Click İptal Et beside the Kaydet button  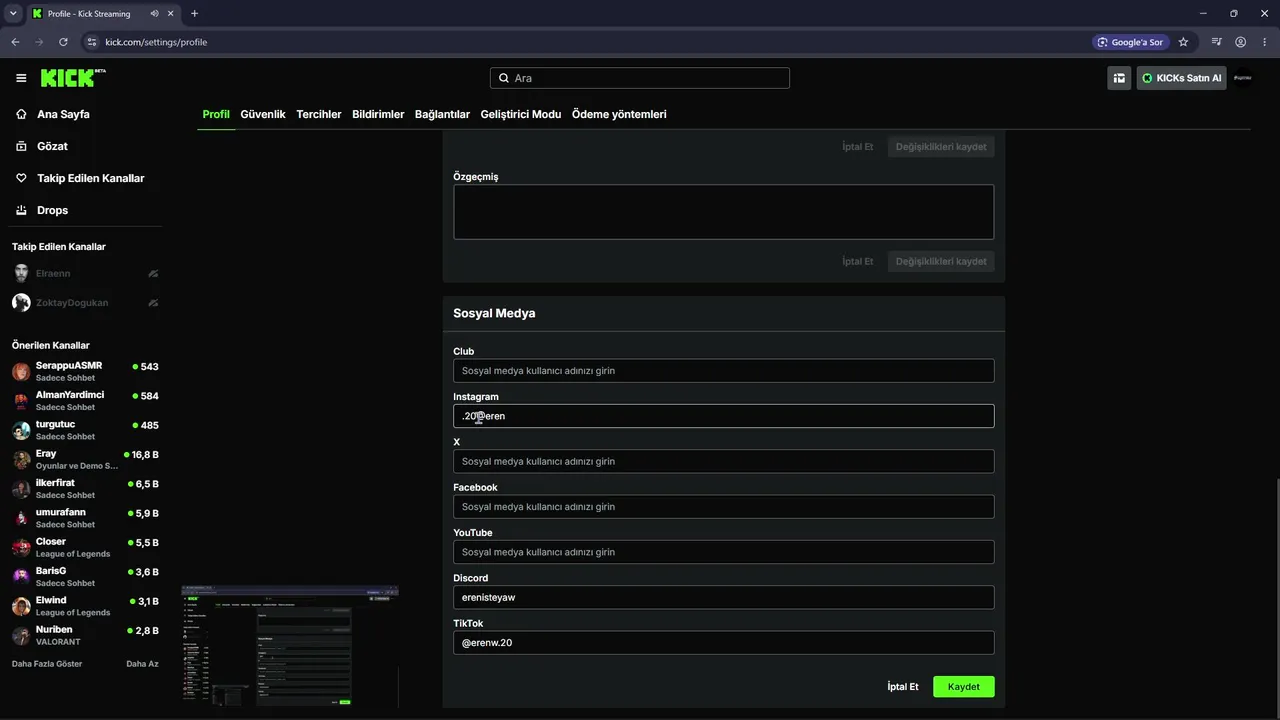pos(903,687)
